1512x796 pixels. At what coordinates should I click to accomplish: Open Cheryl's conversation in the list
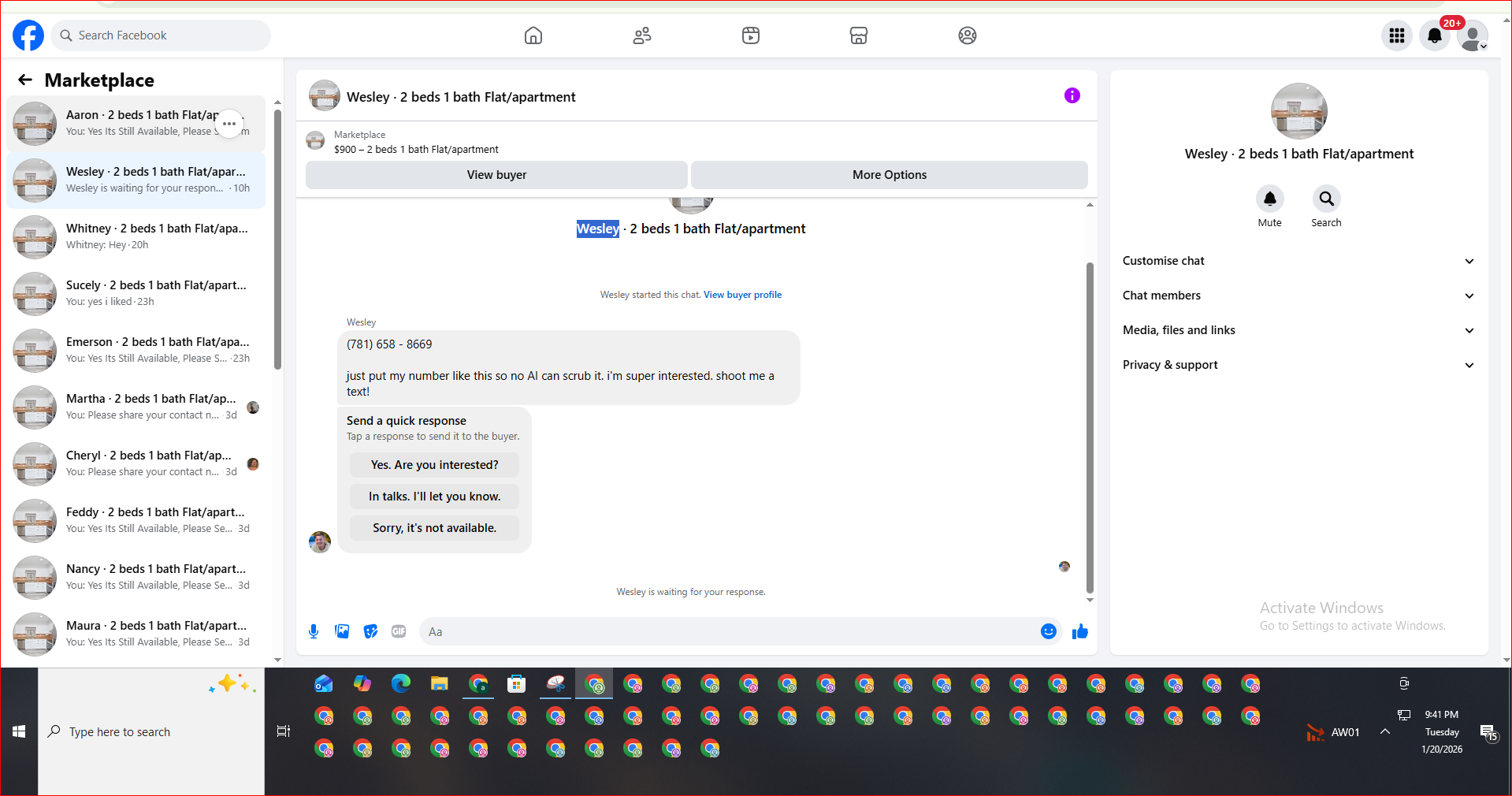click(x=136, y=464)
